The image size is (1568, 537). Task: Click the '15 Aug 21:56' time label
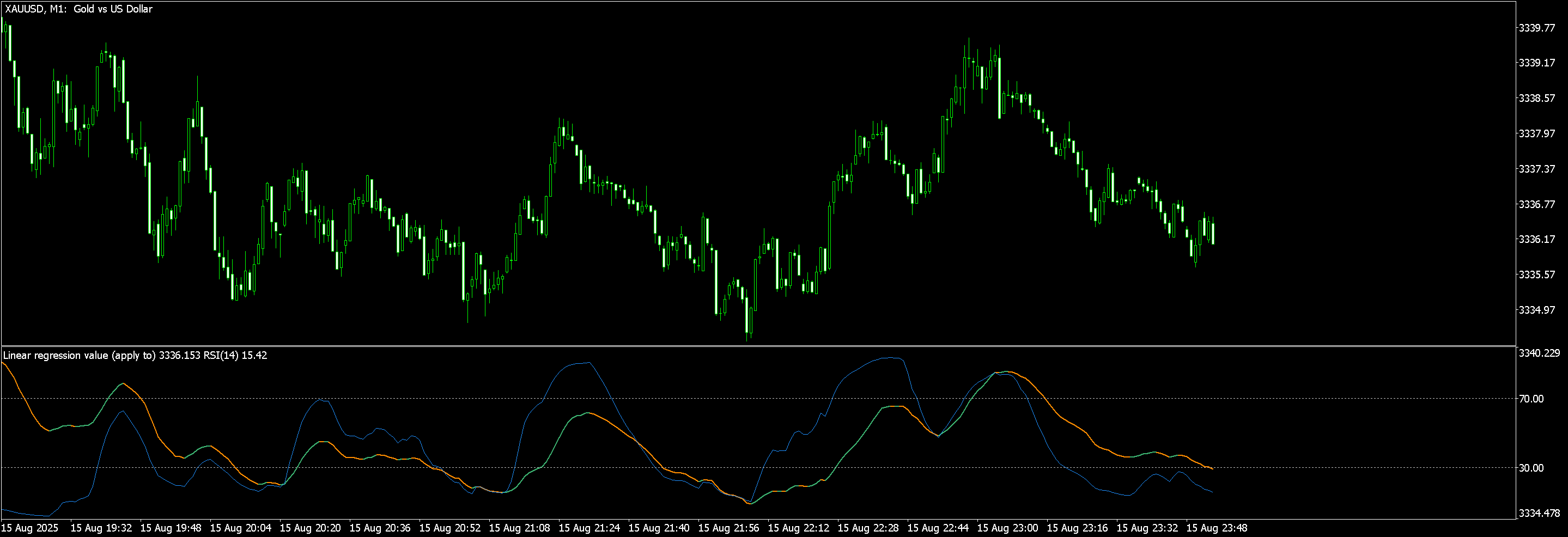728,528
